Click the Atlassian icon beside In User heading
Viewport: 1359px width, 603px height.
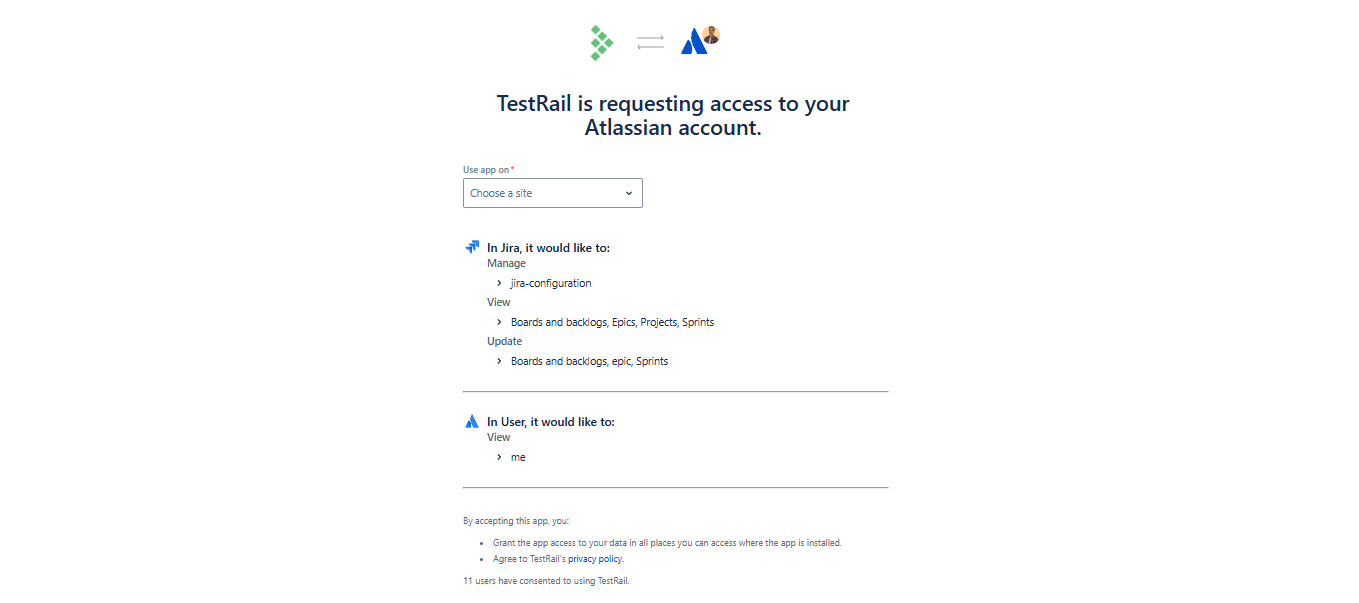pyautogui.click(x=472, y=422)
